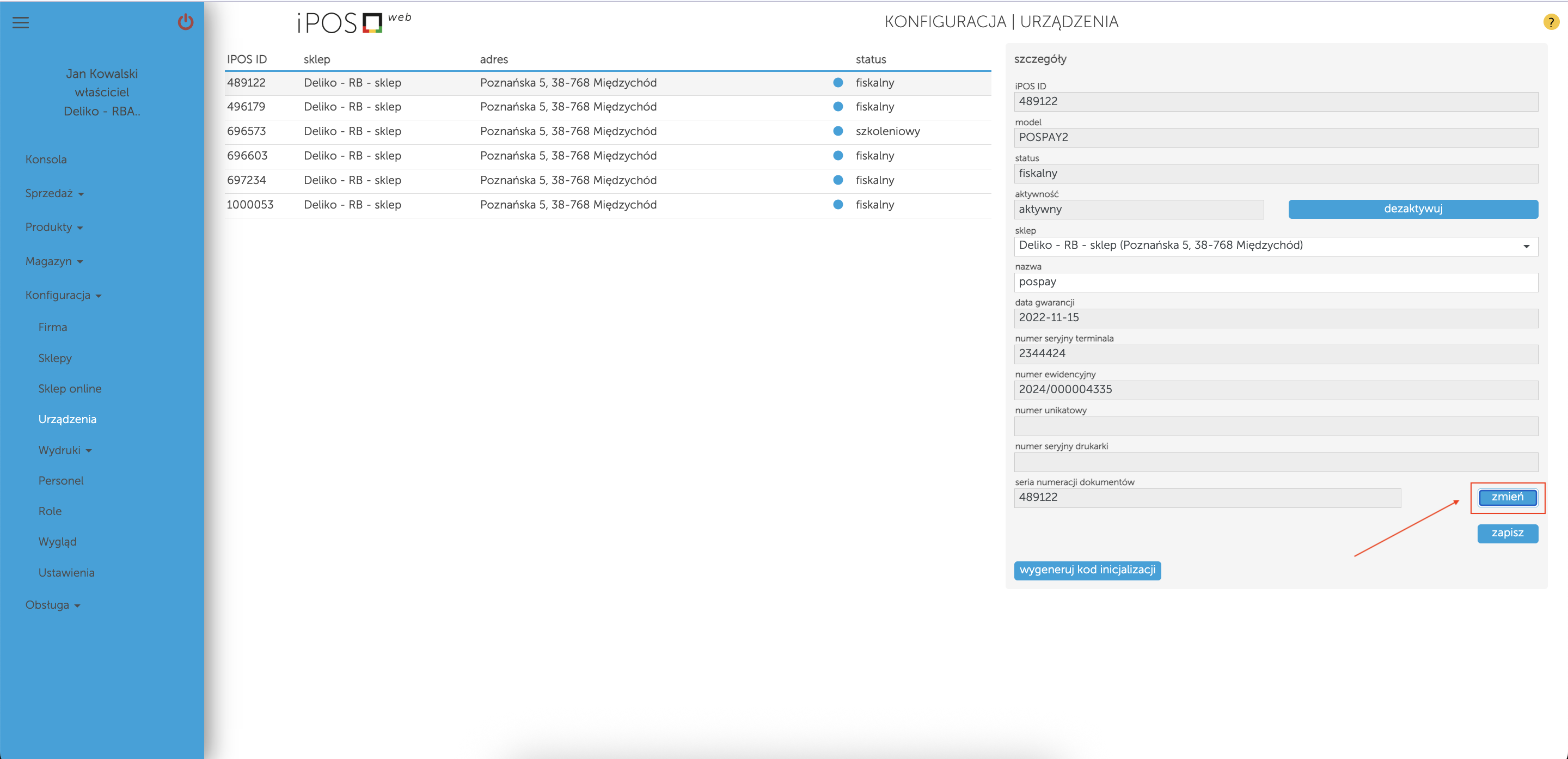Click the nazwa field containing pospay

[x=1276, y=282]
